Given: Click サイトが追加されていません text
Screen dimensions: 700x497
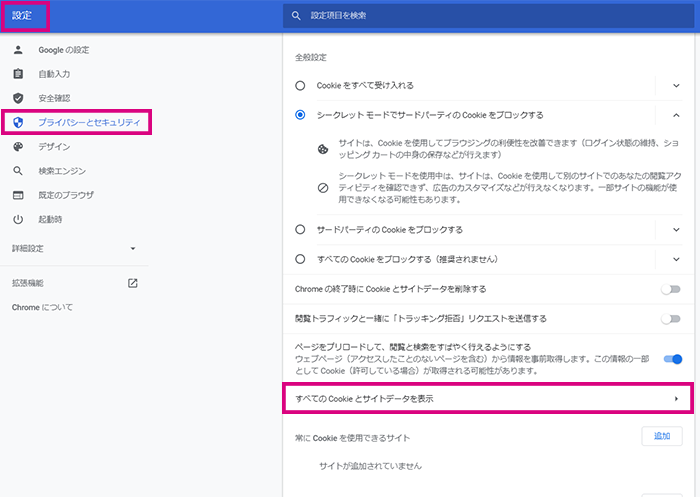Looking at the screenshot, I should pos(370,466).
